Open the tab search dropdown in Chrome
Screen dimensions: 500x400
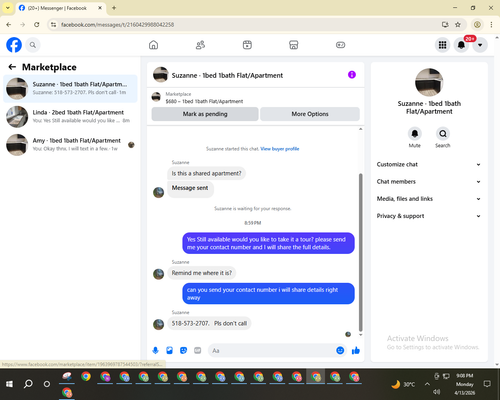tap(7, 8)
